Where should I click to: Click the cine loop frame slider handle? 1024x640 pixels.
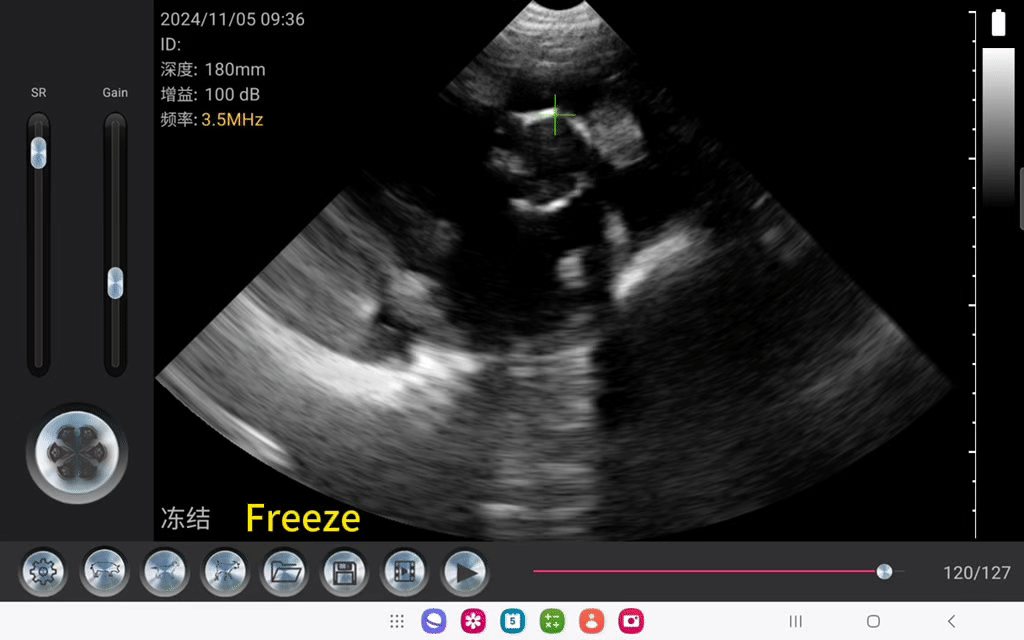884,571
